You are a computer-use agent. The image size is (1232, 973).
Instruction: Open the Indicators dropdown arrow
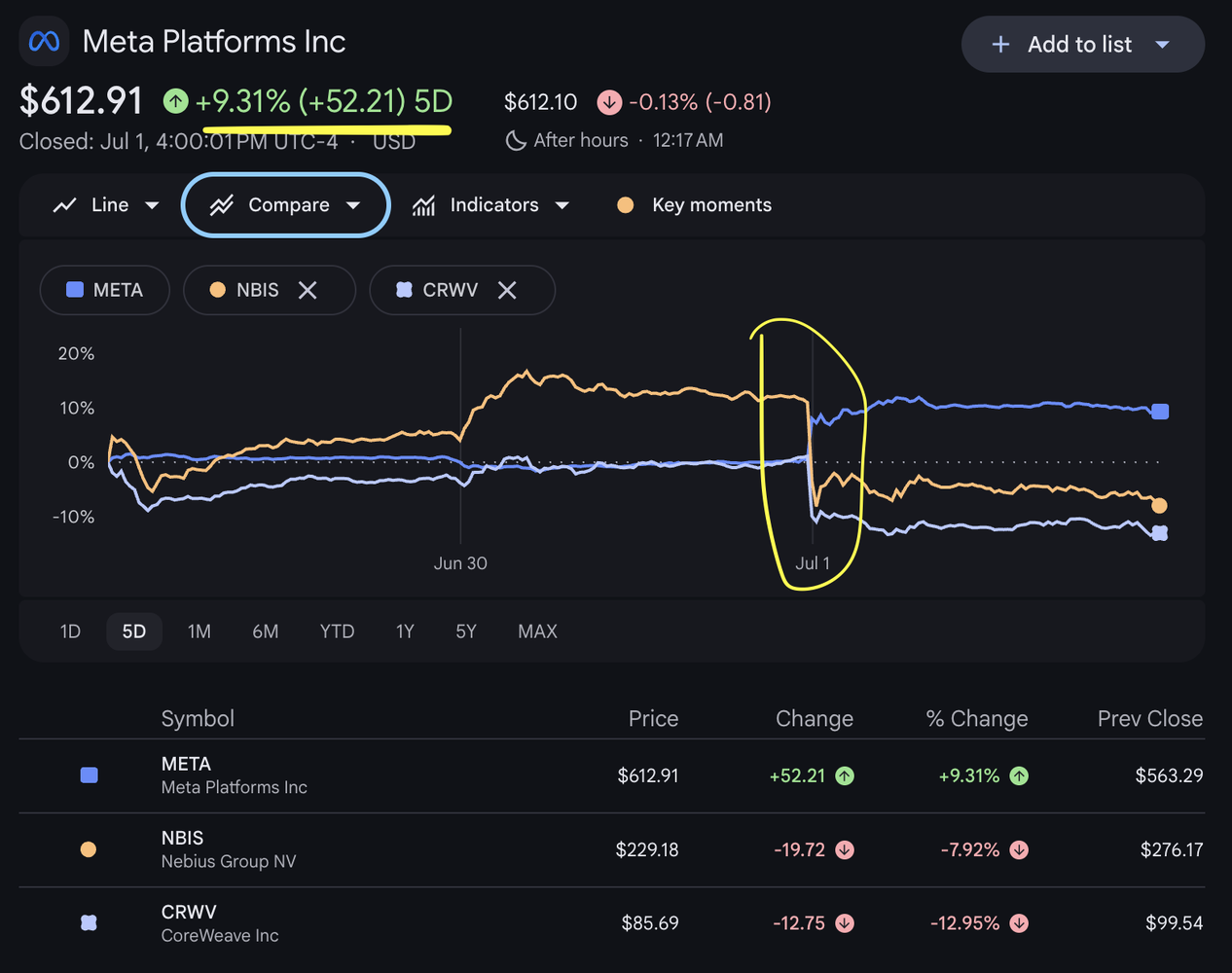point(562,205)
